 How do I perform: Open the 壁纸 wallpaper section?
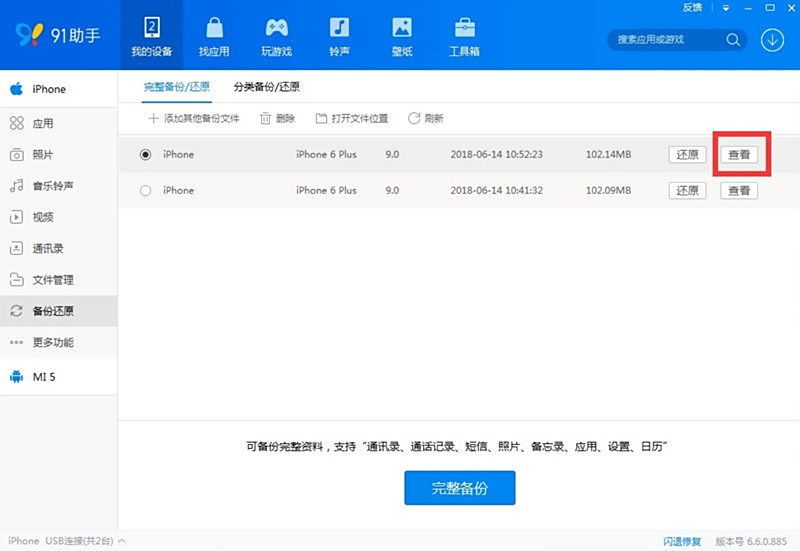pyautogui.click(x=401, y=36)
